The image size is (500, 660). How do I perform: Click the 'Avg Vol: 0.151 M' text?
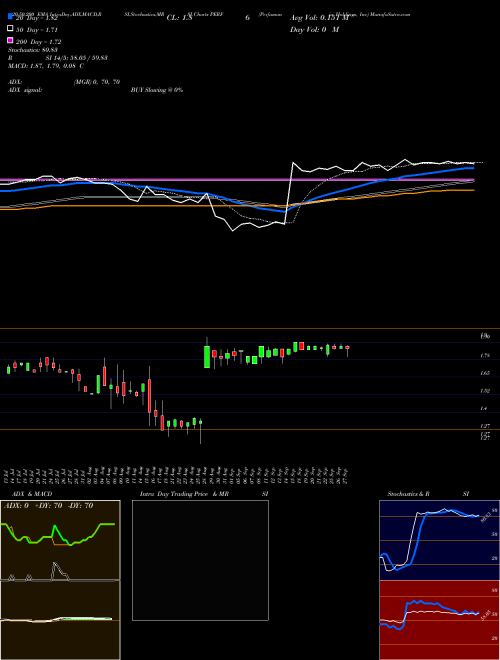click(x=319, y=18)
